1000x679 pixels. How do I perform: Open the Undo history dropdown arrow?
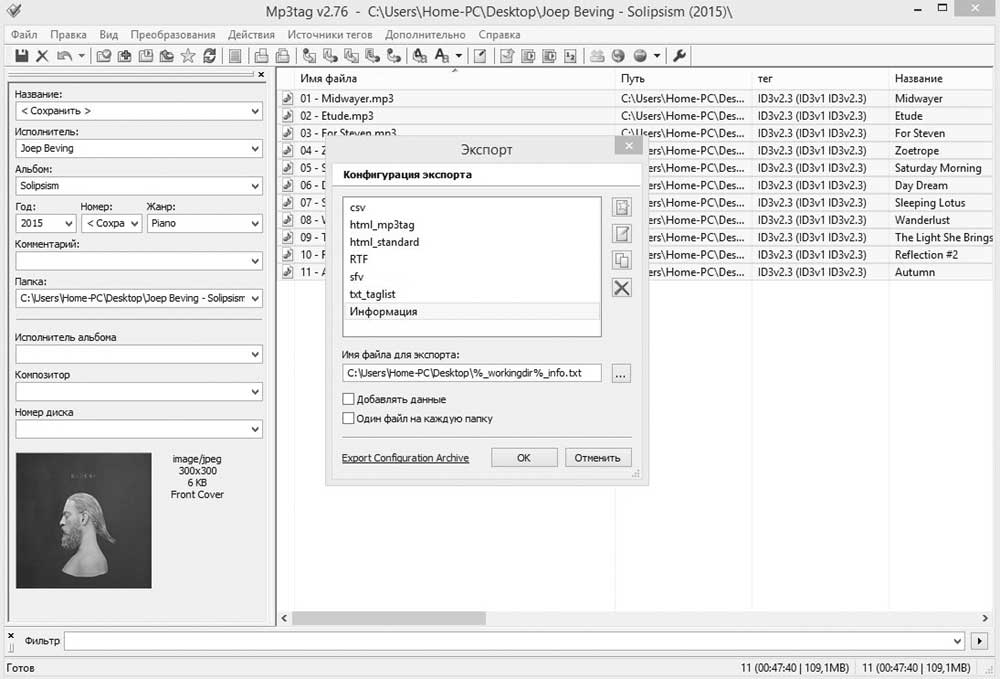click(81, 56)
